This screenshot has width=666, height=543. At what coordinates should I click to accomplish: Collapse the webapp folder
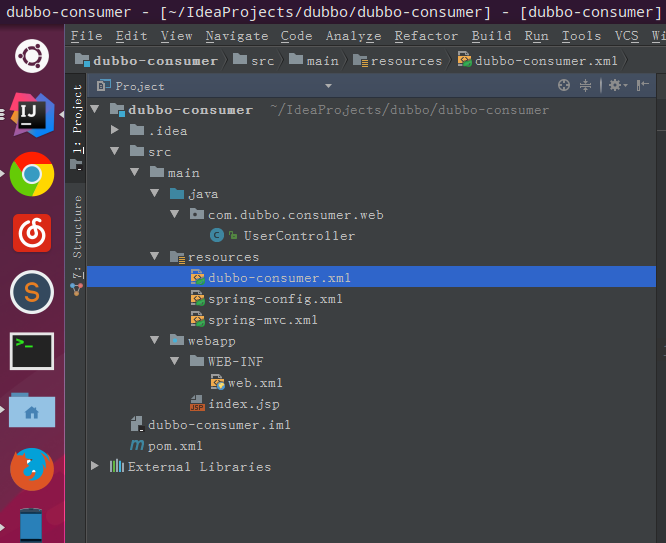coord(155,340)
